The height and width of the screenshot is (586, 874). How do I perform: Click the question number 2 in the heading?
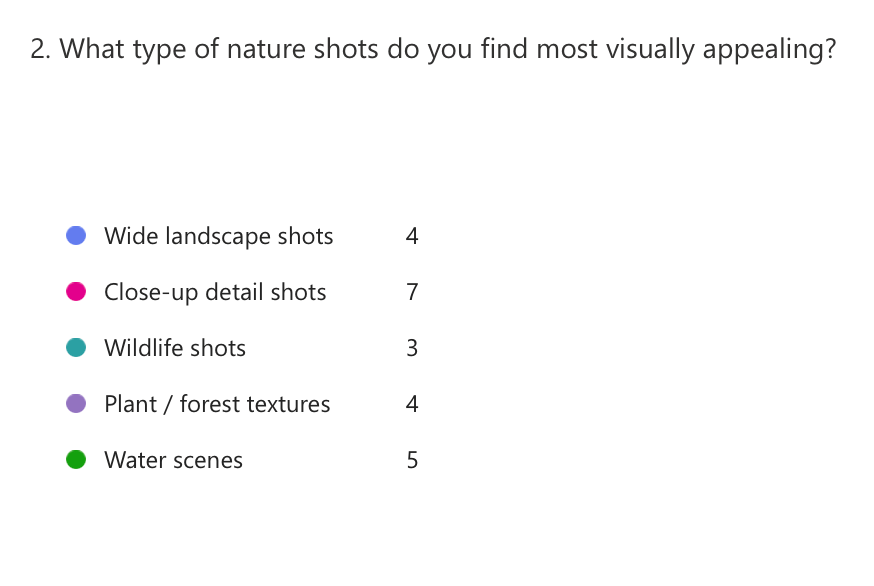point(39,50)
